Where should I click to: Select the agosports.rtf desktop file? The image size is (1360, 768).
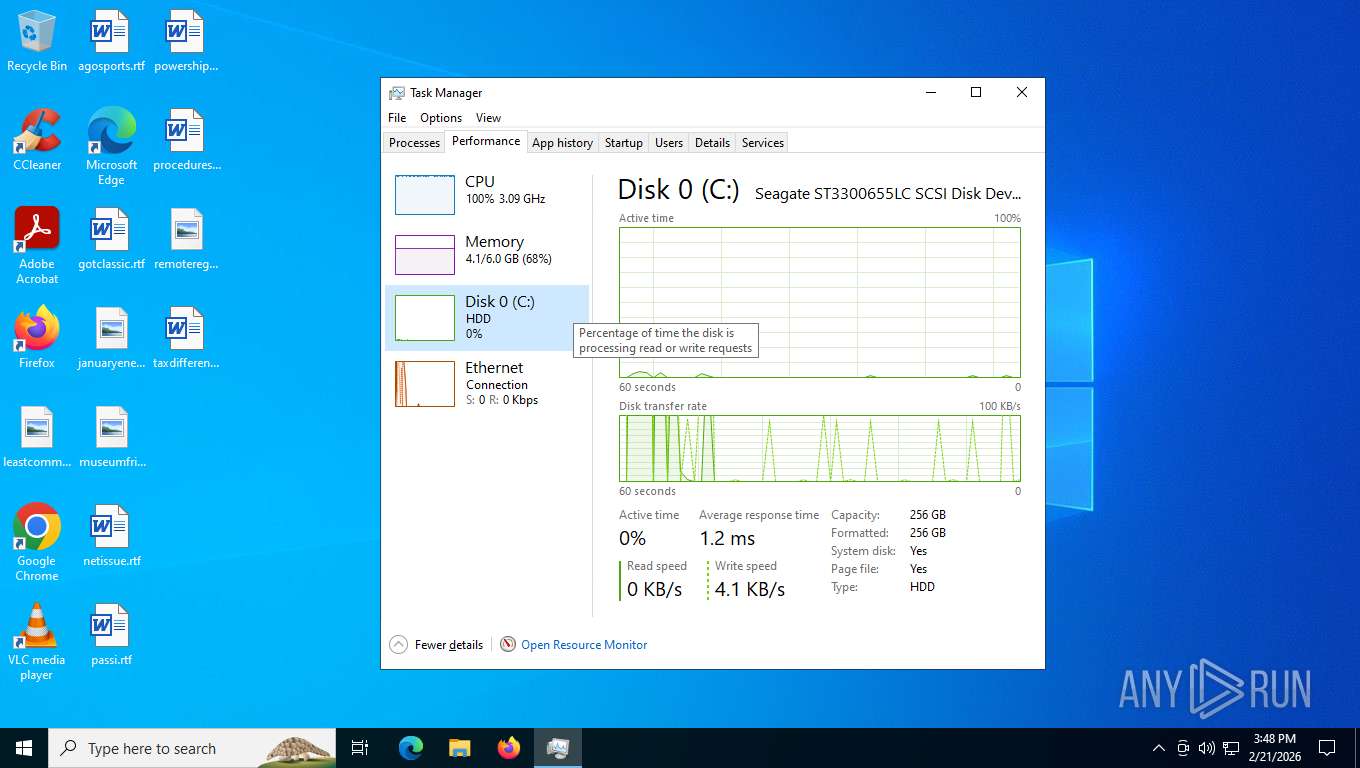[110, 42]
